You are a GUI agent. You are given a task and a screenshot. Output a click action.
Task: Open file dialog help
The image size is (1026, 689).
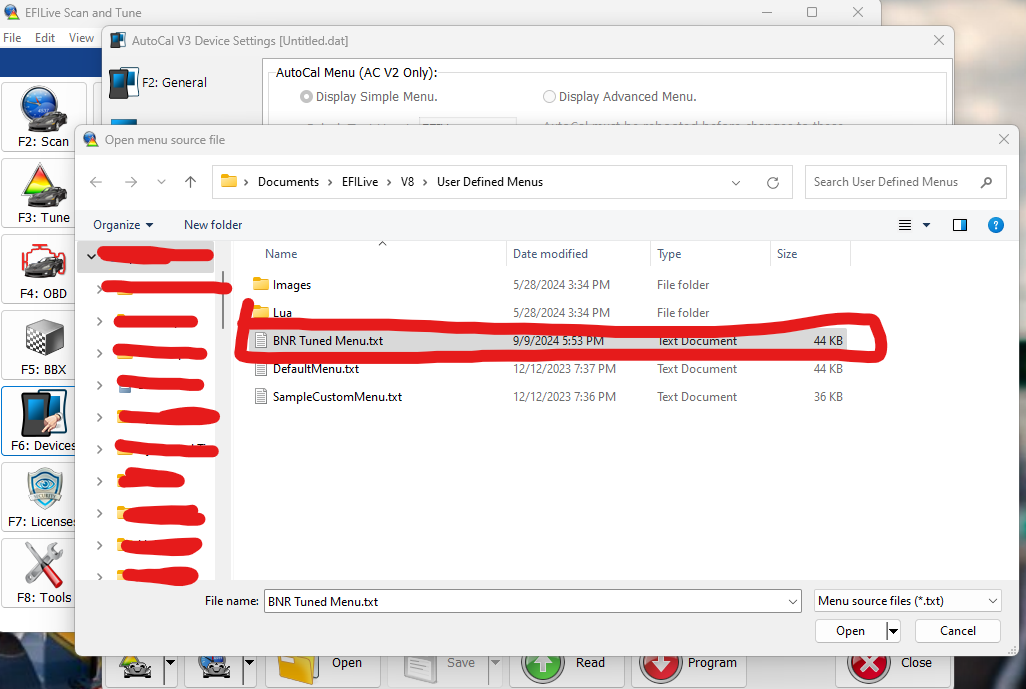(x=995, y=225)
